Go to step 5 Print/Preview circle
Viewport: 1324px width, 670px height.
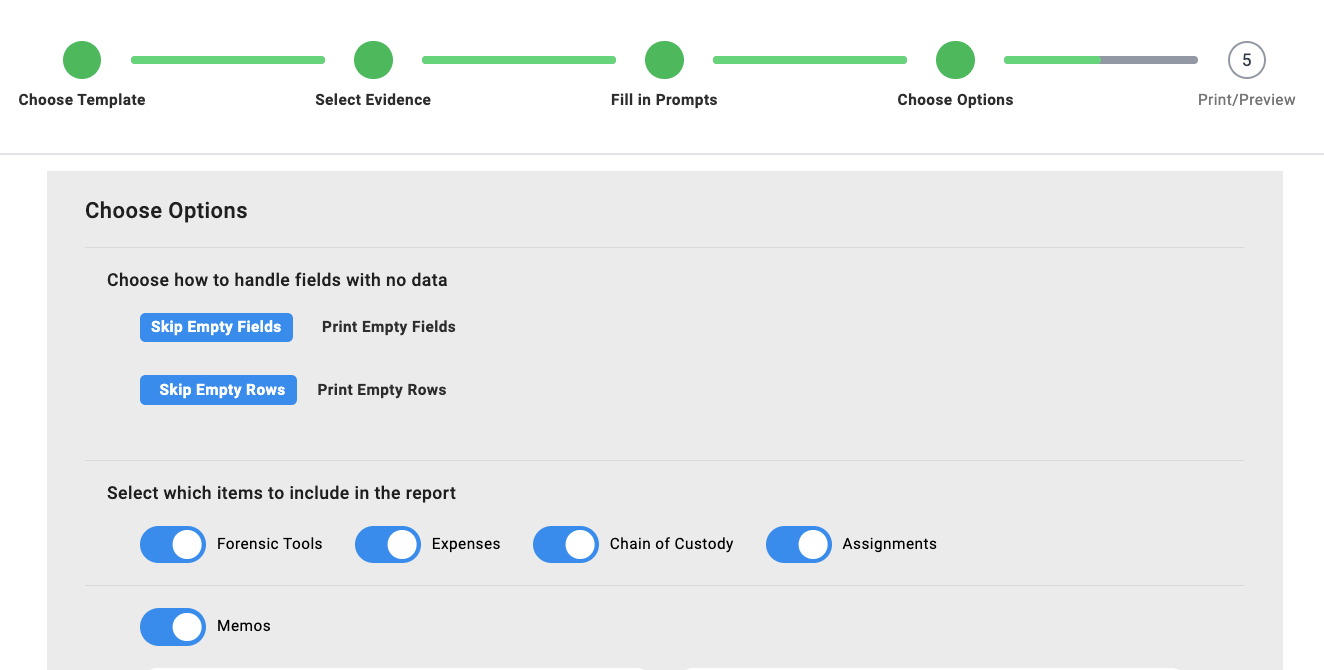click(1246, 60)
